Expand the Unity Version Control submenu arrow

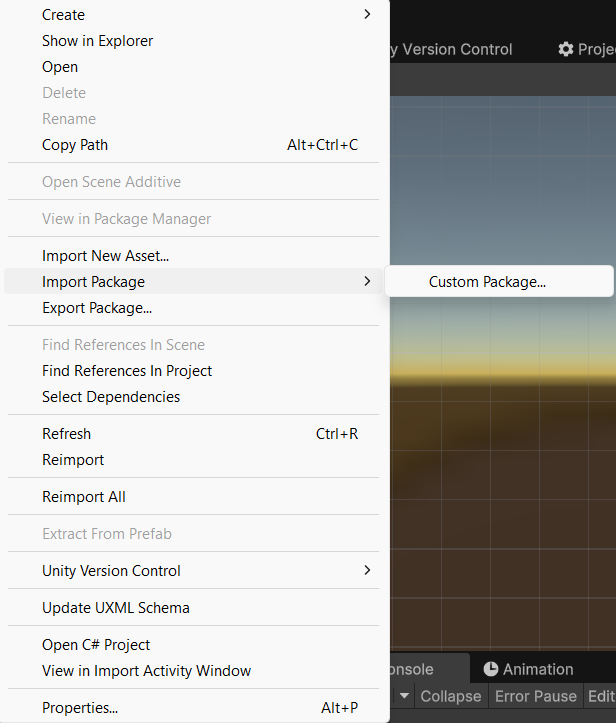pos(367,570)
